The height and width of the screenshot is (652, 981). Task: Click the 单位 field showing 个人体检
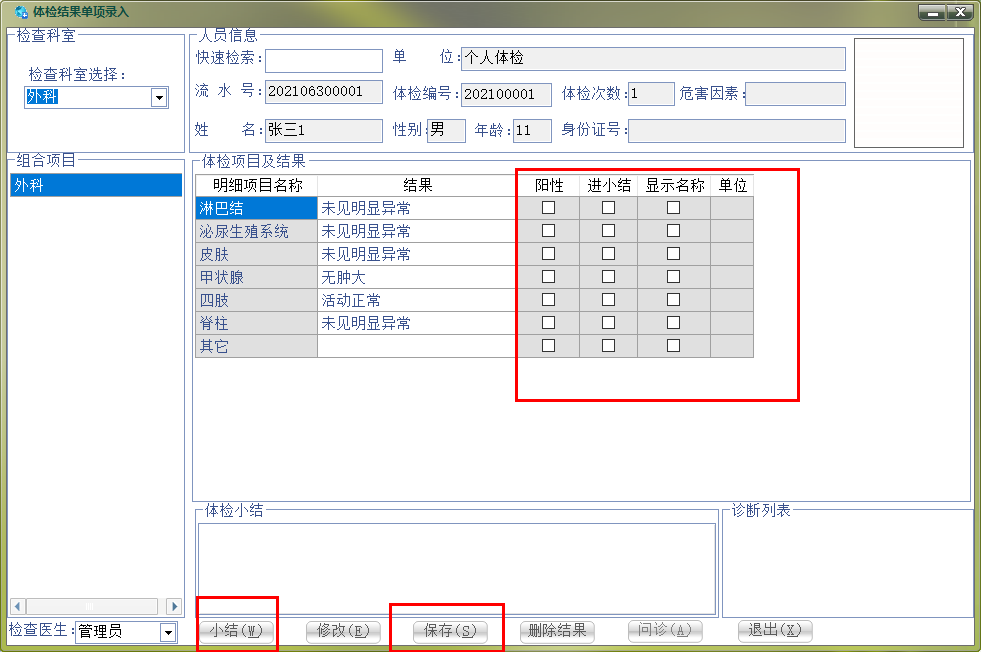(653, 58)
